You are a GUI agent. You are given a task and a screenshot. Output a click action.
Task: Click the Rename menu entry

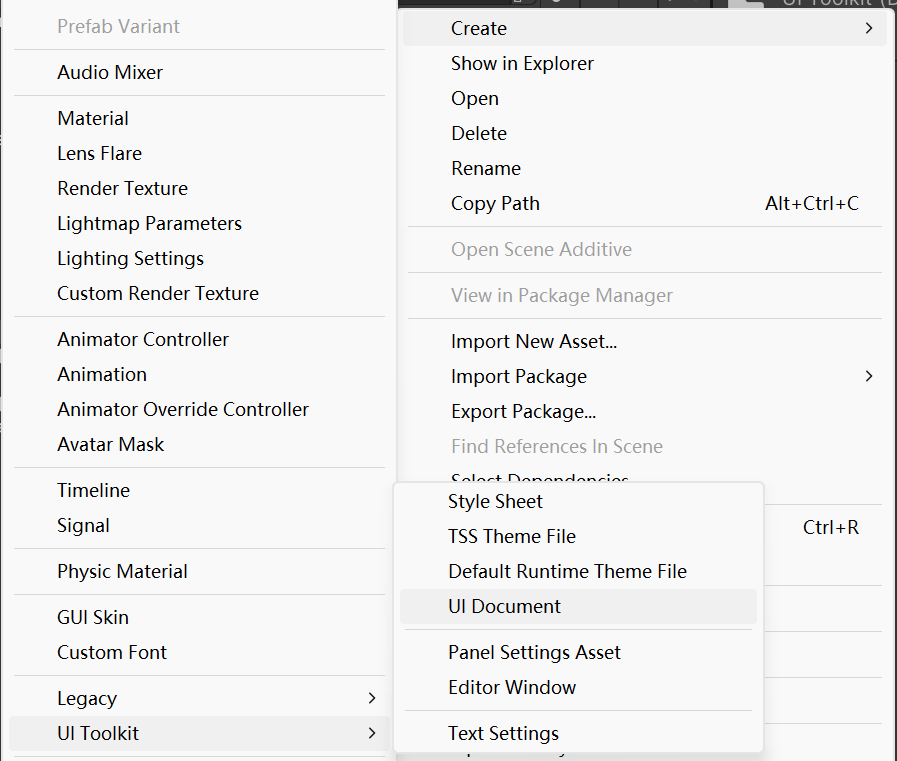coord(485,168)
